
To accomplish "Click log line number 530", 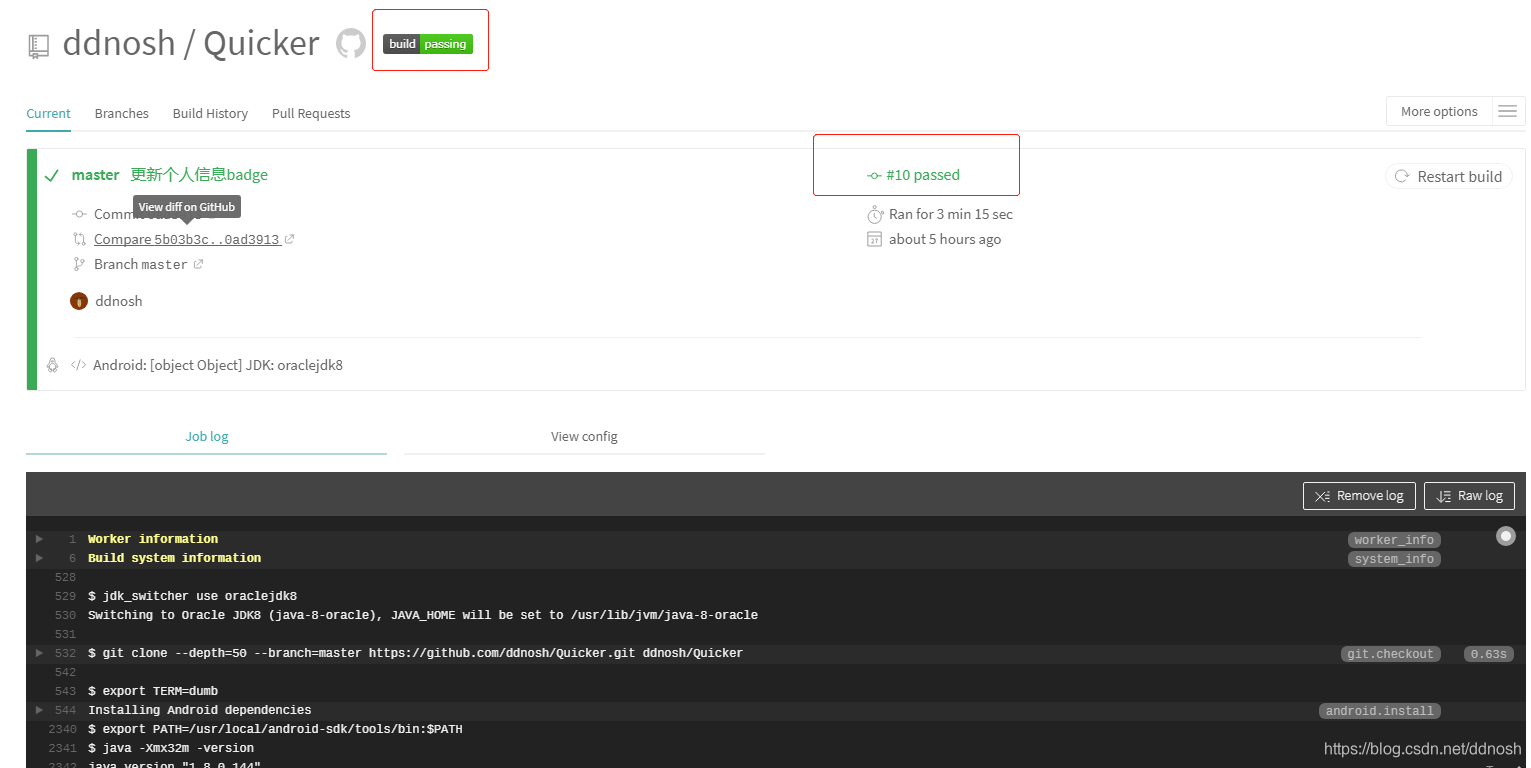I will (65, 615).
